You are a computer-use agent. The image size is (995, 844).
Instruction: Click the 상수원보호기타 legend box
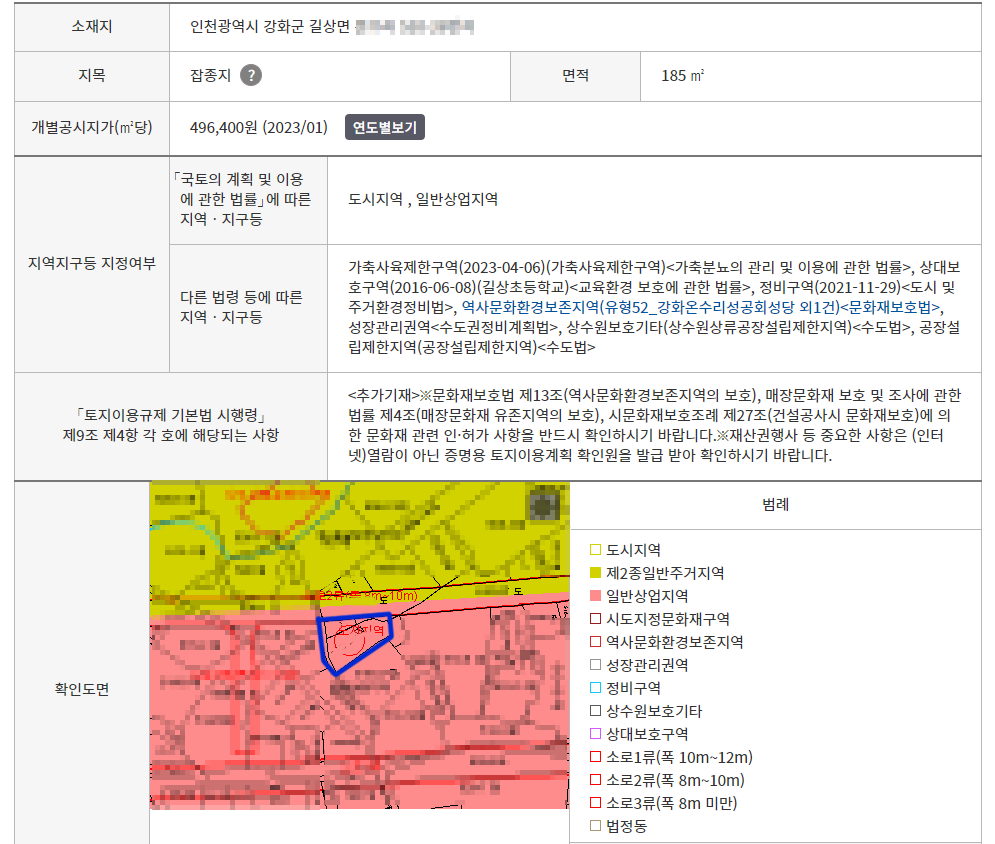point(595,711)
